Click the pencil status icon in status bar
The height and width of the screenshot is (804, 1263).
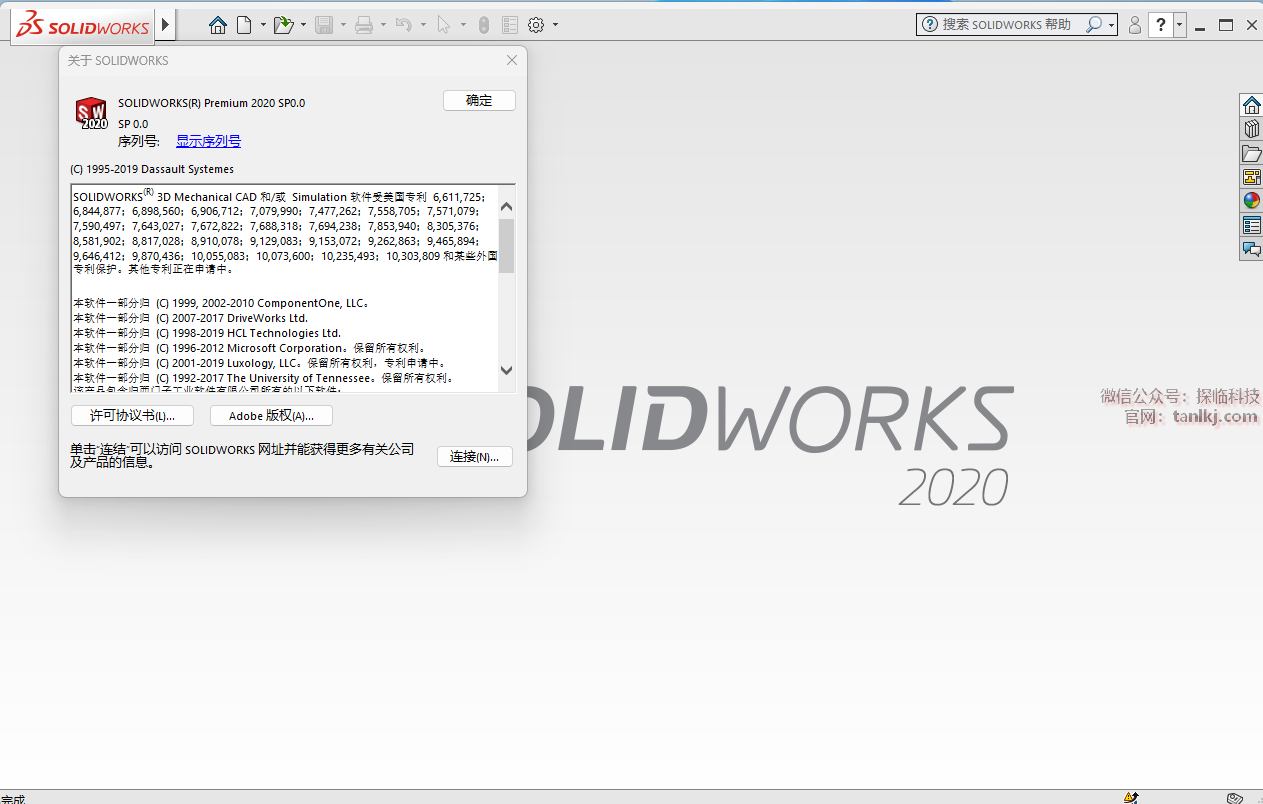[x=1130, y=797]
